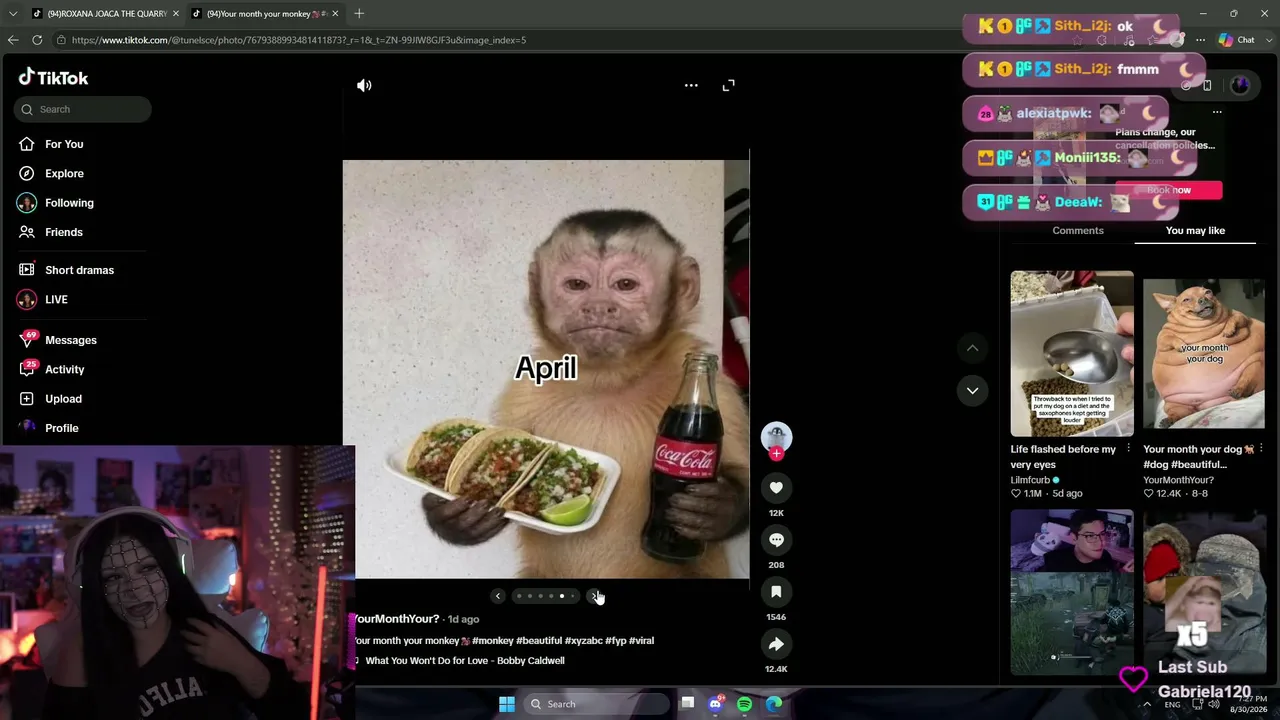Show hidden system tray icons
The height and width of the screenshot is (720, 1280).
1147,704
